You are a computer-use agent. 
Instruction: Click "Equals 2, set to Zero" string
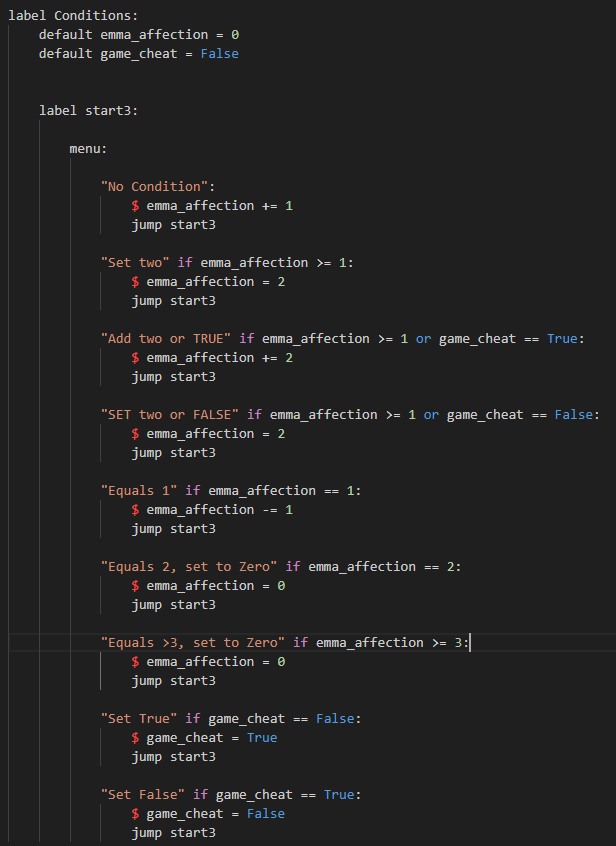pyautogui.click(x=189, y=567)
